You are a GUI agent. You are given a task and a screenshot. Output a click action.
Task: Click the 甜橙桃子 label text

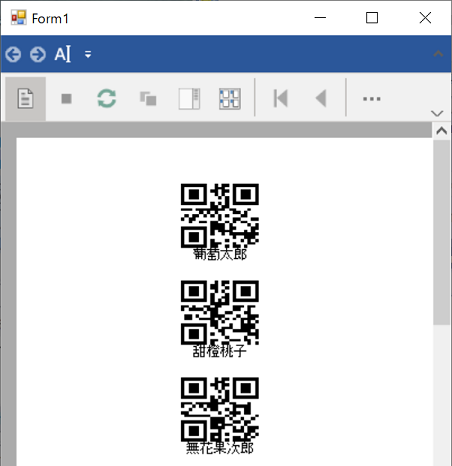(220, 351)
